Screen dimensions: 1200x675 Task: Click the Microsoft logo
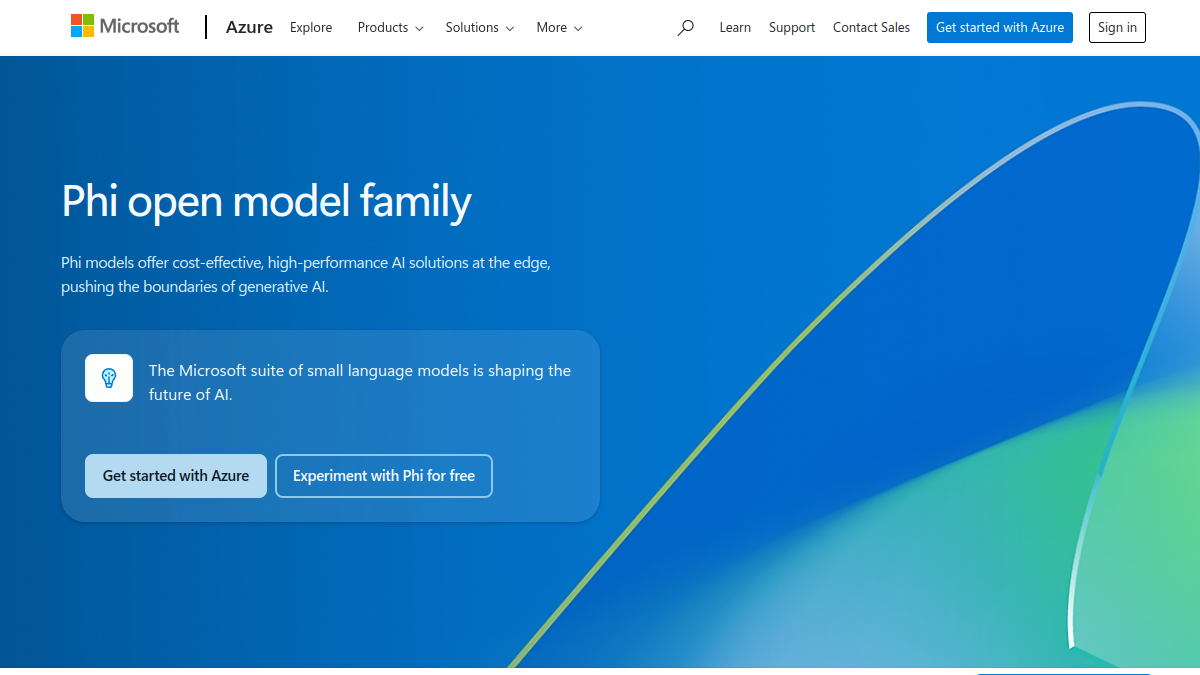point(125,27)
